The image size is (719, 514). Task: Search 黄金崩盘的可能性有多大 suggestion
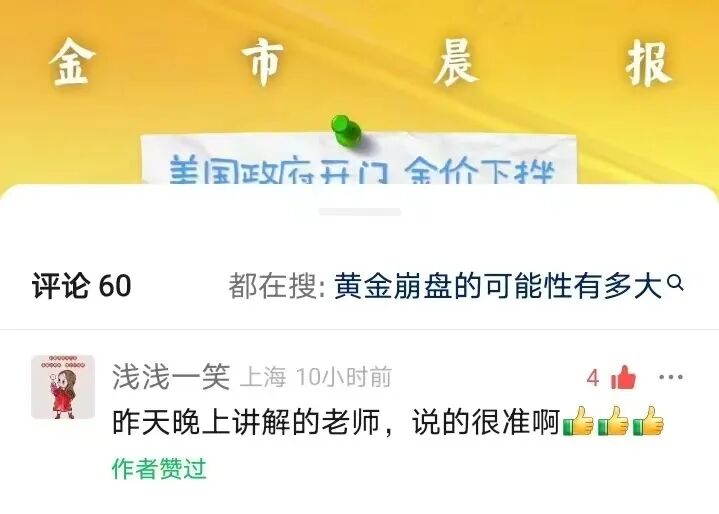coord(498,285)
